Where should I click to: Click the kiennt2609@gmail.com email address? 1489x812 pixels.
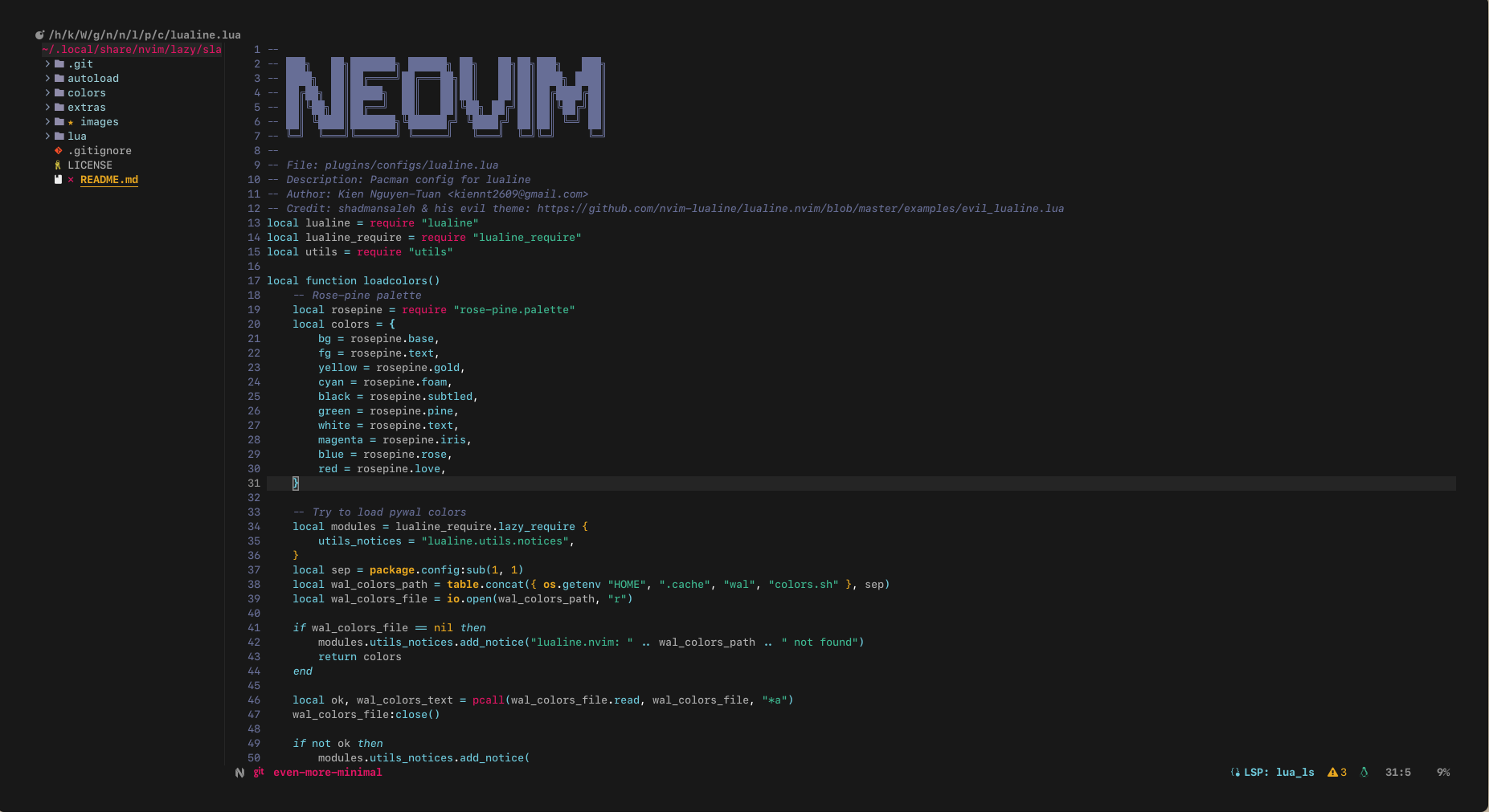[x=517, y=194]
